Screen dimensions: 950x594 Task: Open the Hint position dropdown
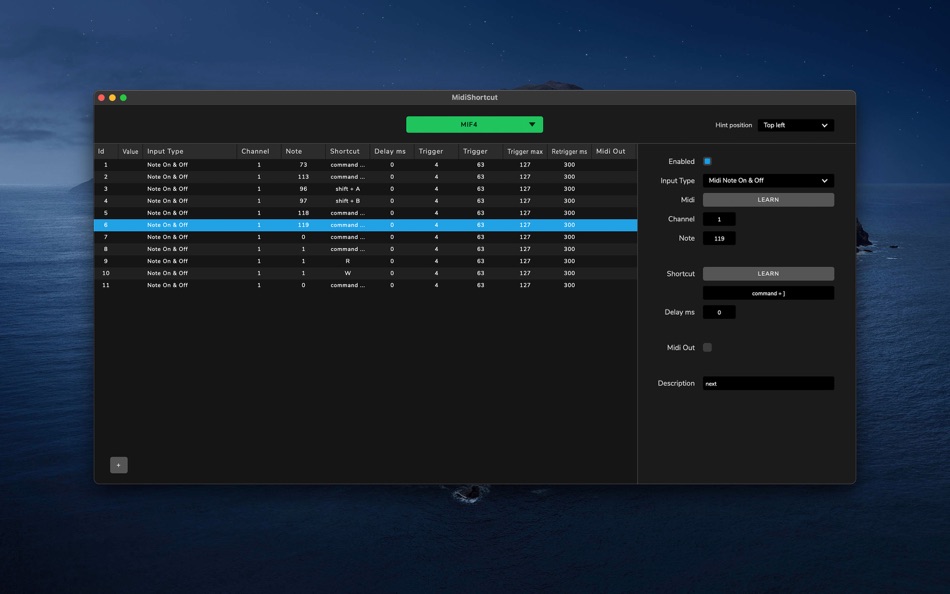pos(796,125)
